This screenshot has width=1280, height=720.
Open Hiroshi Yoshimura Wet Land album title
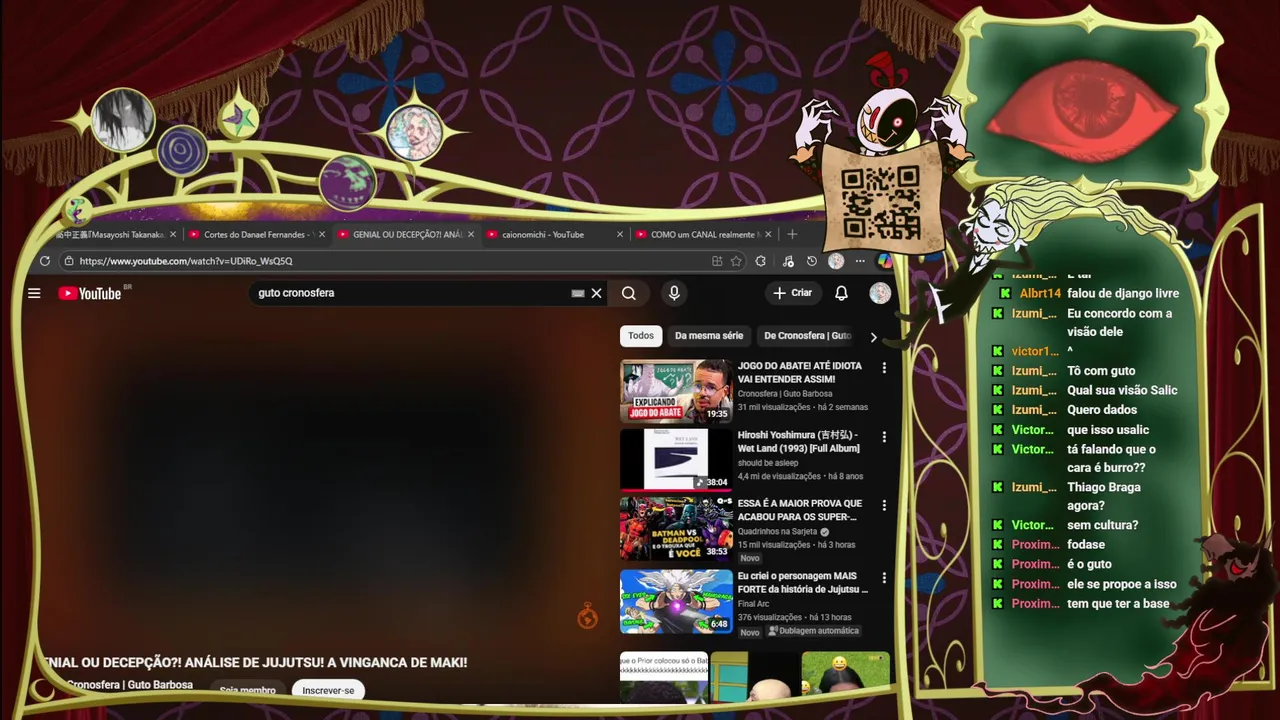[x=799, y=442]
